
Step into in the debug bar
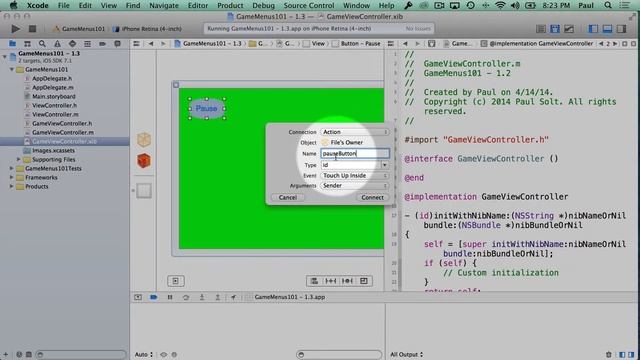pyautogui.click(x=202, y=297)
